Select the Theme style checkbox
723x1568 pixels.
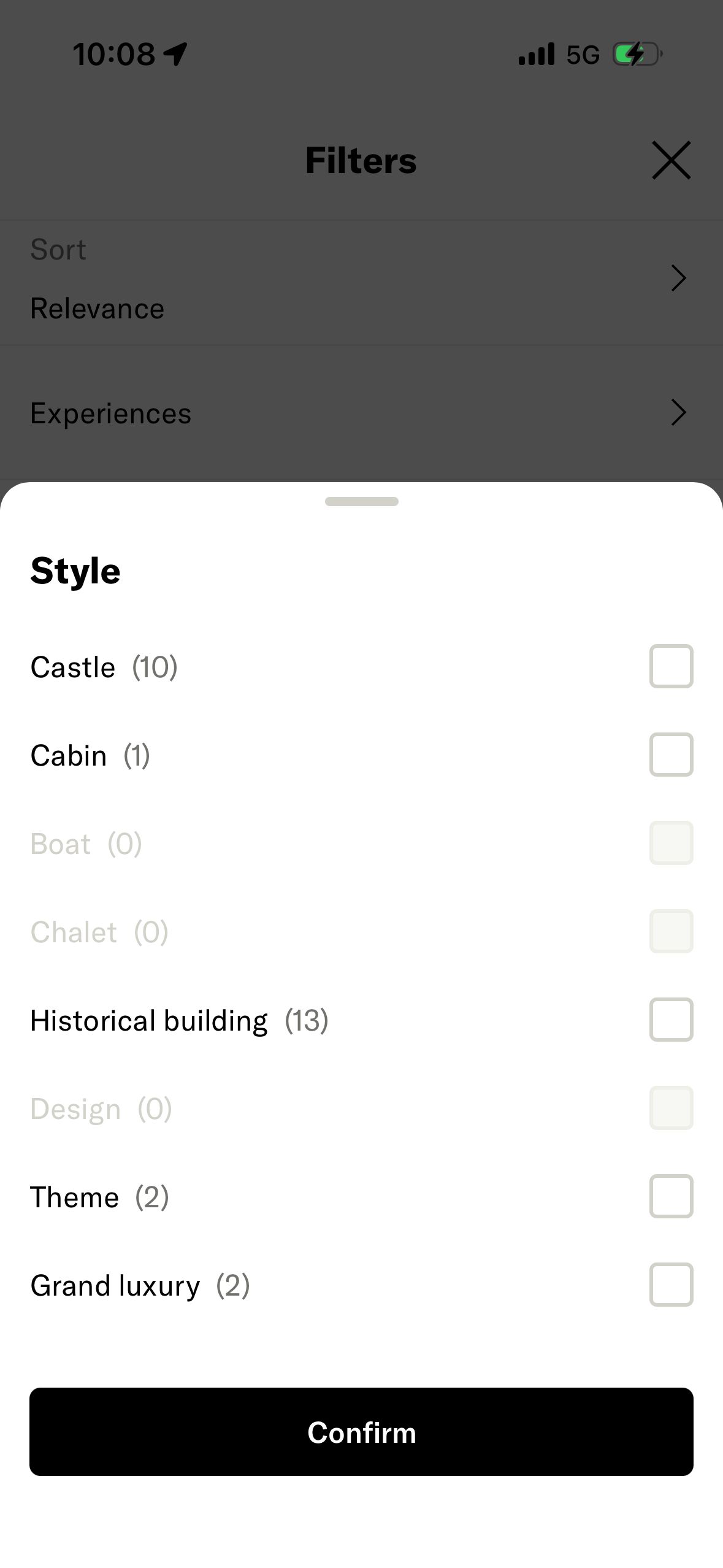pos(671,1196)
